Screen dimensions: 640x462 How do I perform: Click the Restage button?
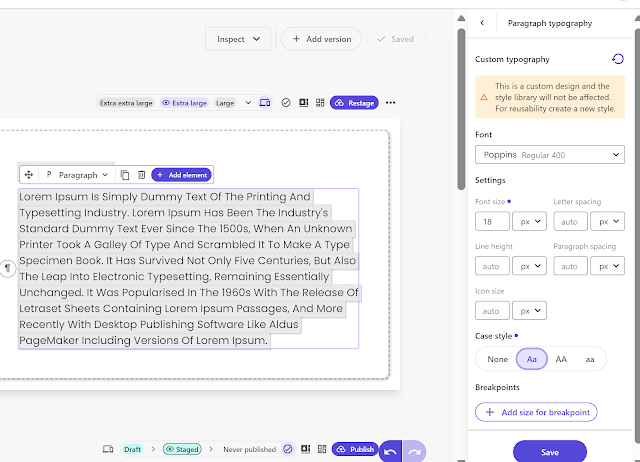point(354,103)
